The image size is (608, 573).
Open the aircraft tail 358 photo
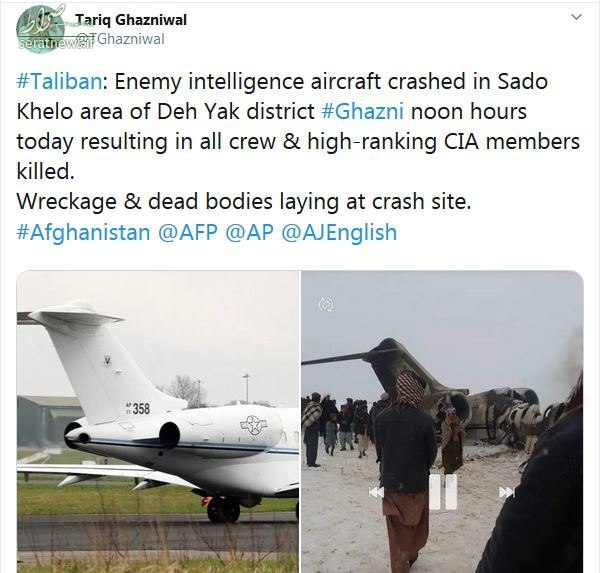[158, 421]
